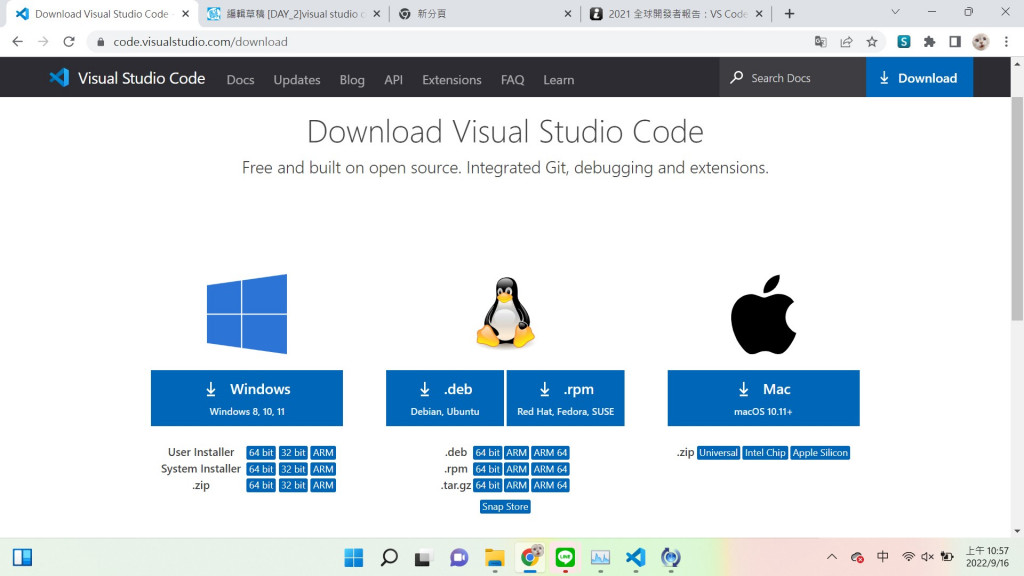Open the Windows Start button on taskbar
Image resolution: width=1024 pixels, height=576 pixels.
click(354, 558)
